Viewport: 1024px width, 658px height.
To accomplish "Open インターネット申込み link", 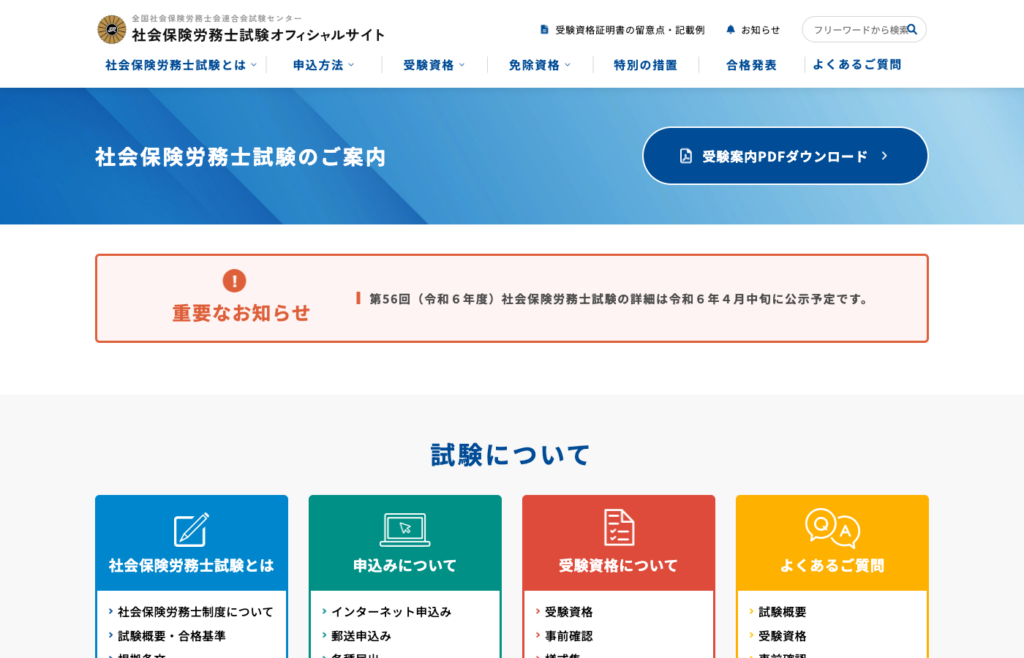I will click(x=391, y=612).
